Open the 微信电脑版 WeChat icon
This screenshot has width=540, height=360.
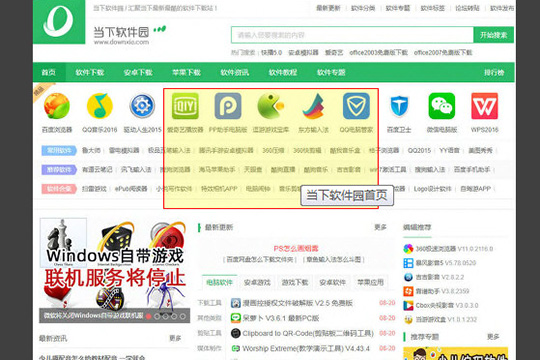pyautogui.click(x=442, y=106)
